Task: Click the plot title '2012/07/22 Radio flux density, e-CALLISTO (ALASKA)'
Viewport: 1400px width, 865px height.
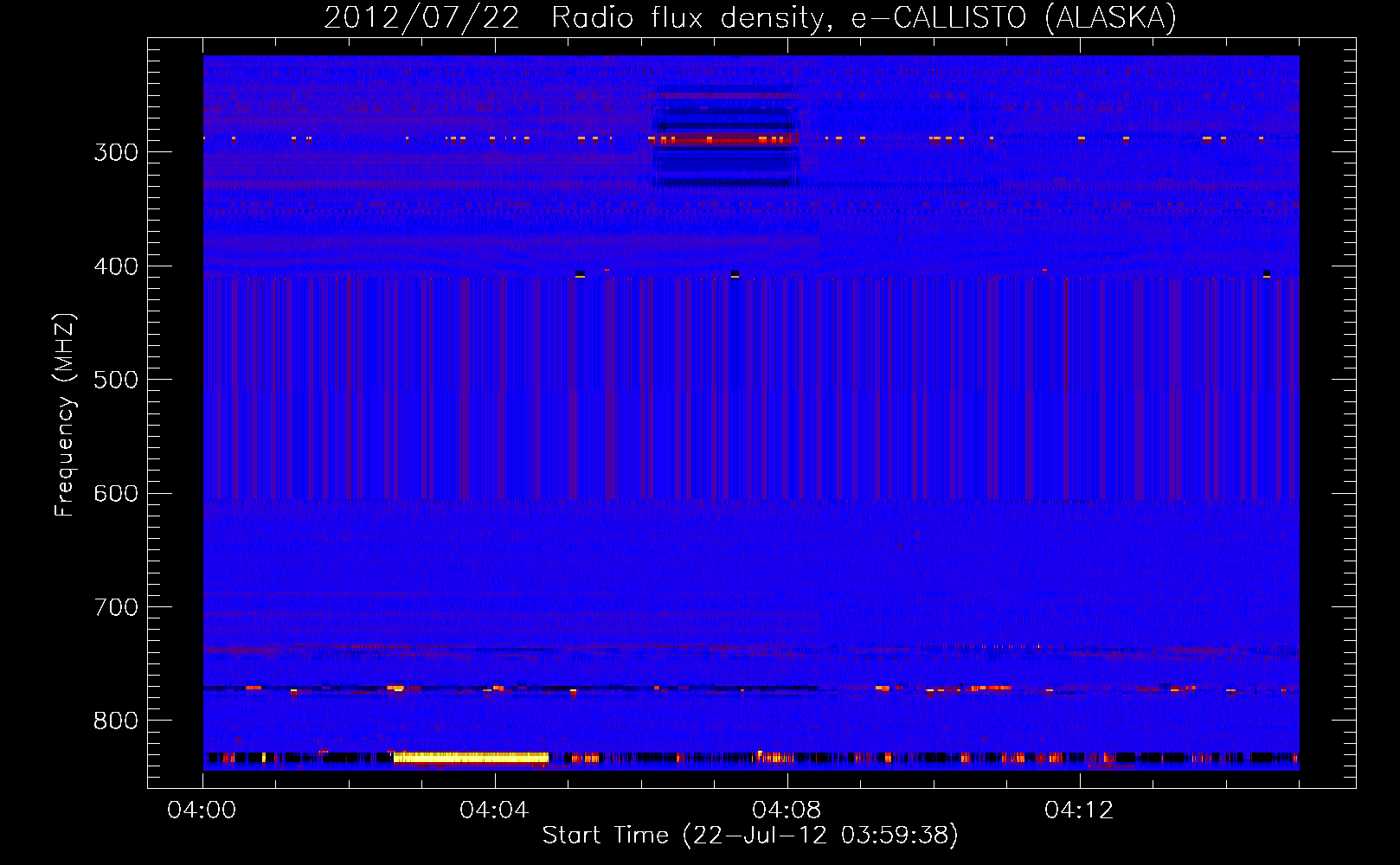Action: pyautogui.click(x=750, y=17)
